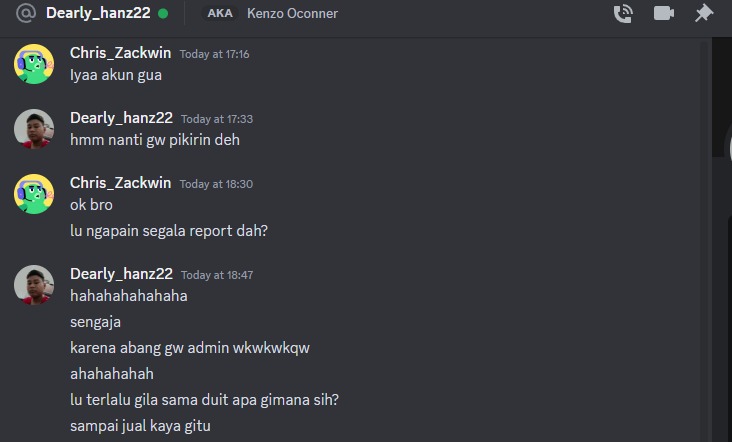Click the Dearly_hanz22 title in header
This screenshot has height=442, width=732.
(x=98, y=13)
